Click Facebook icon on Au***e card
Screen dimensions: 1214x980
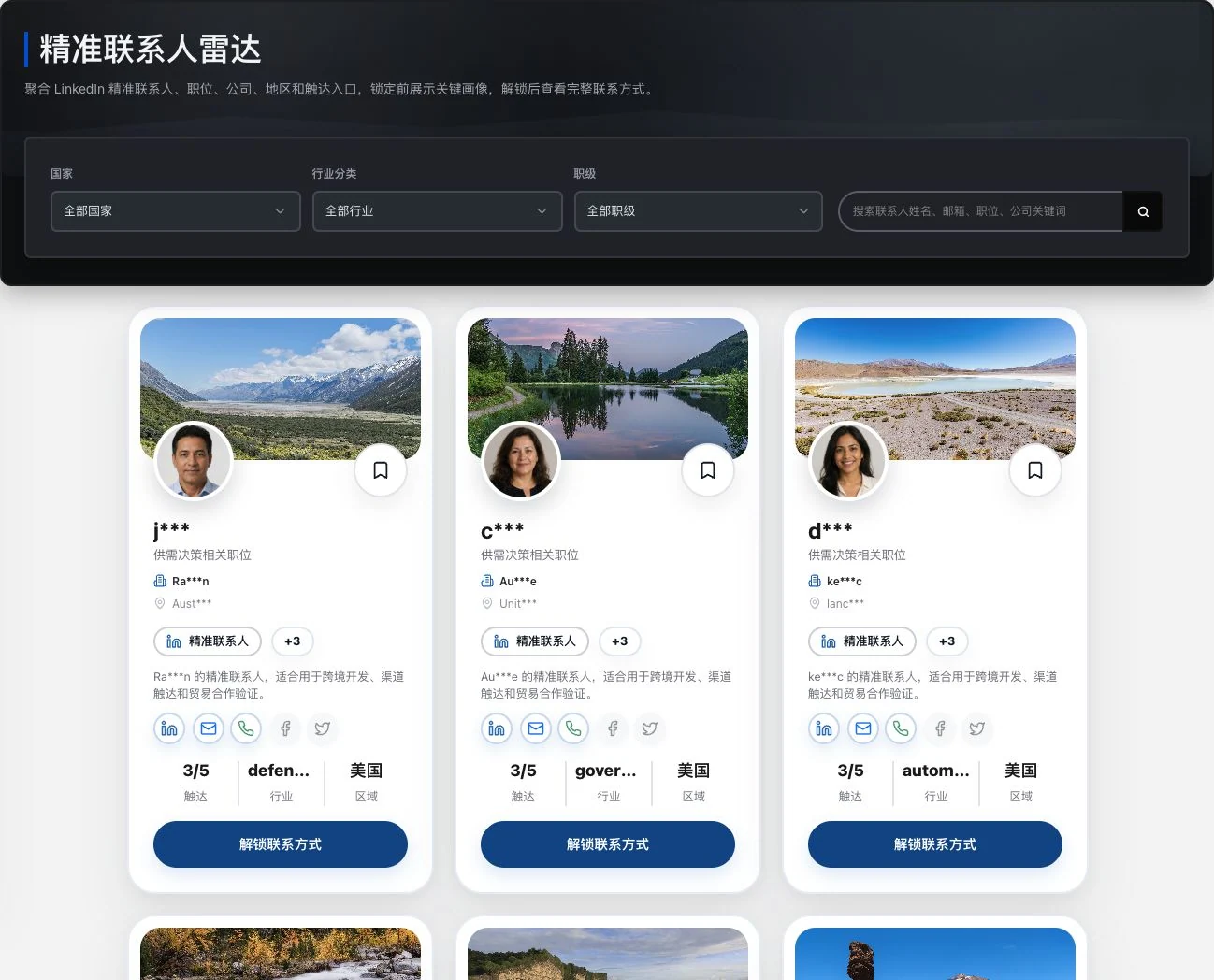click(x=612, y=728)
